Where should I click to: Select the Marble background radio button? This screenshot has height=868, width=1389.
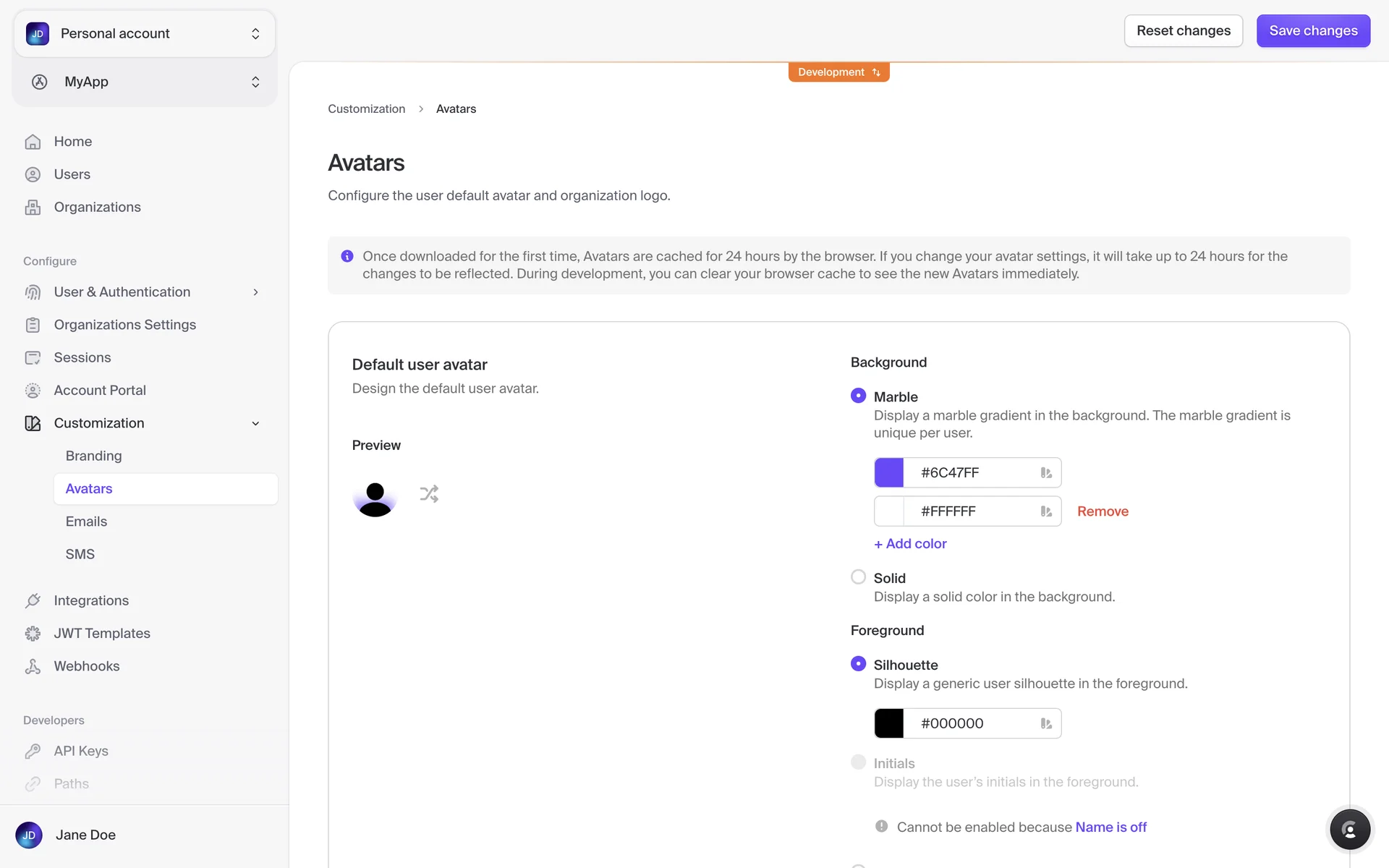(858, 396)
